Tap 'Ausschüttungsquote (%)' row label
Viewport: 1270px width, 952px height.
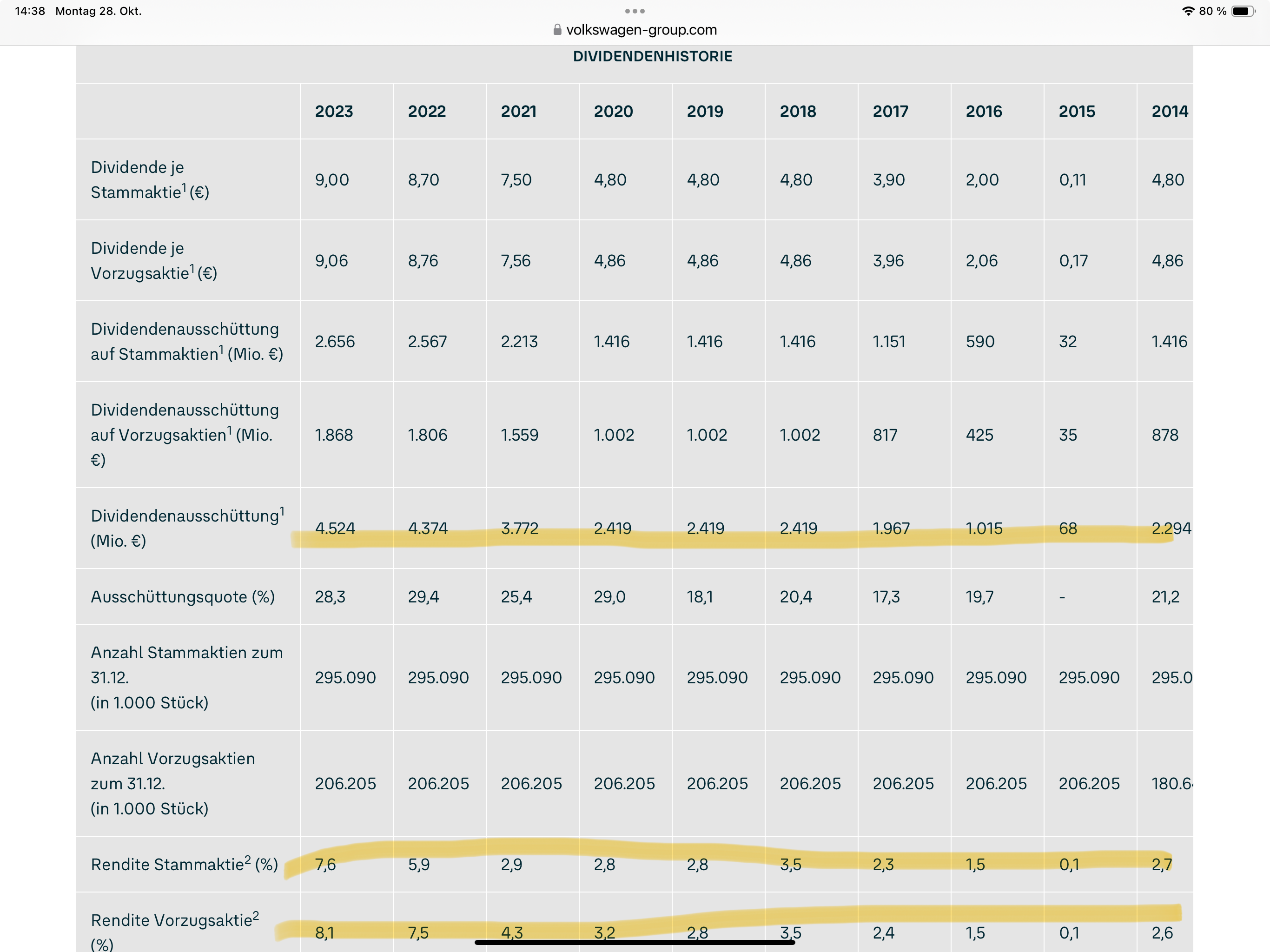183,597
